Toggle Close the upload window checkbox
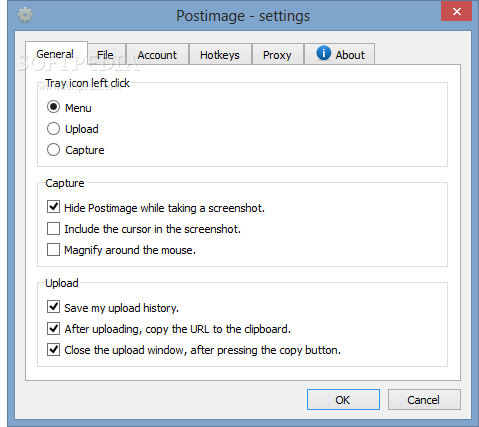The height and width of the screenshot is (427, 479). 53,350
